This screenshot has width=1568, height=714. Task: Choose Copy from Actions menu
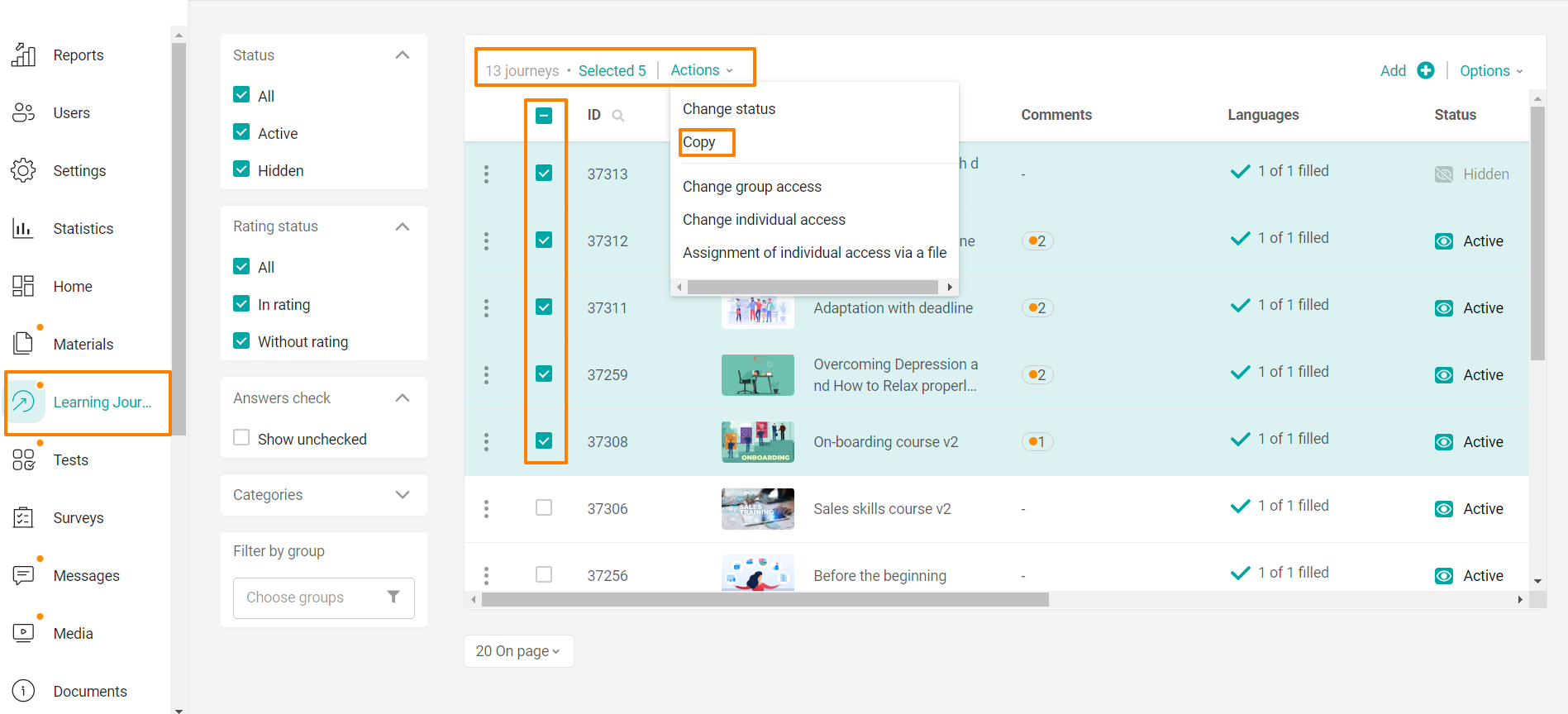click(699, 142)
